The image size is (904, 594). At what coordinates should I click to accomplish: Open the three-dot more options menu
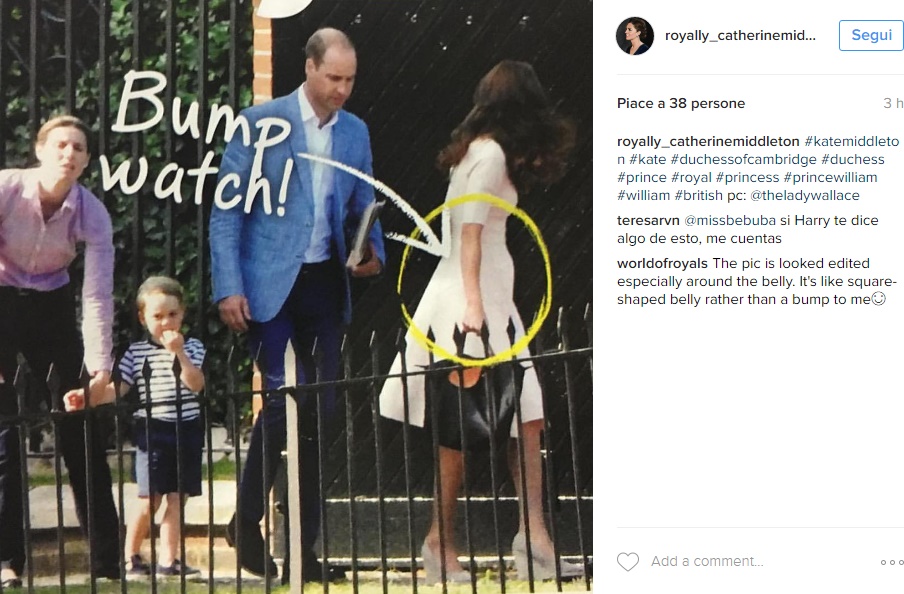tap(891, 562)
